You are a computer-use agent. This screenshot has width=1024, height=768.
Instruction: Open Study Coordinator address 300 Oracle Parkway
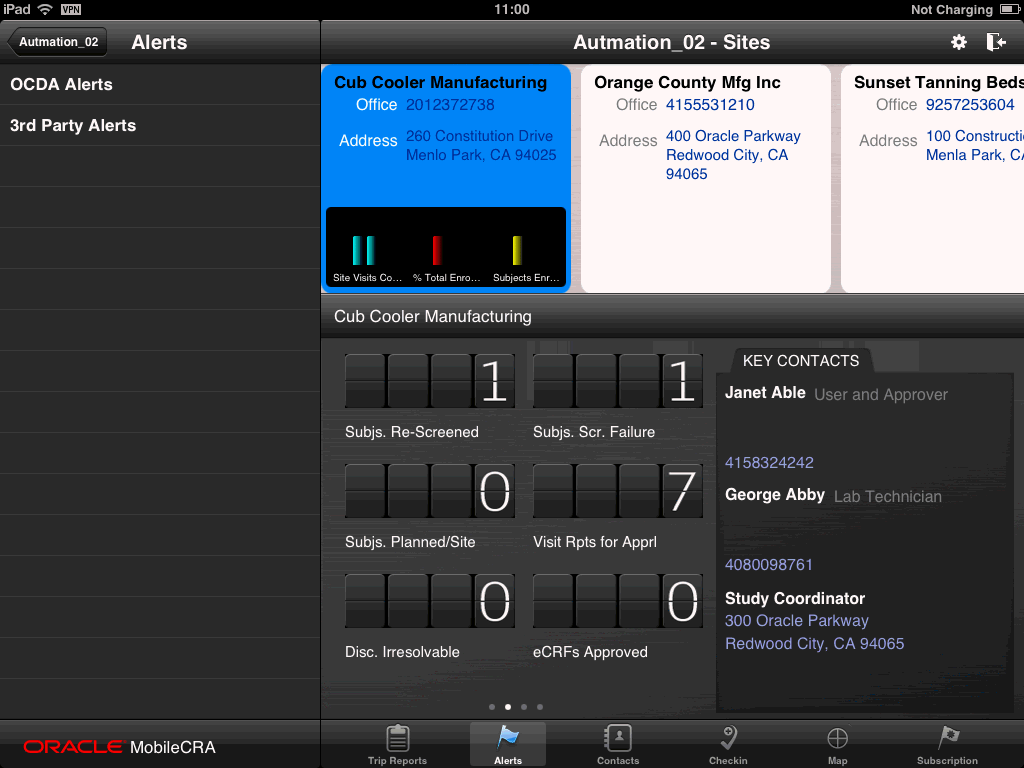click(814, 632)
